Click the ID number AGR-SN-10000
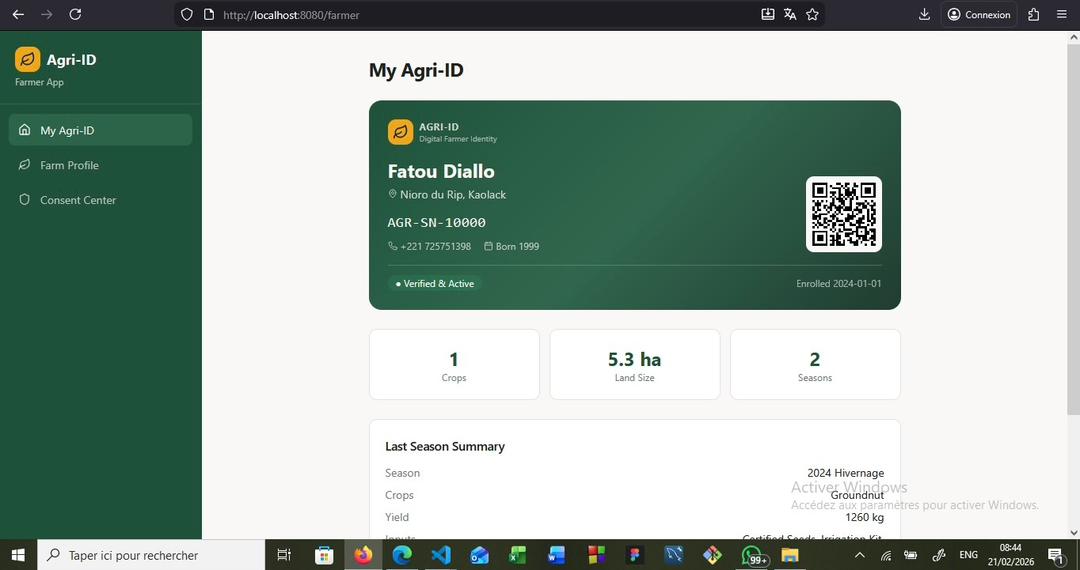The width and height of the screenshot is (1080, 570). pos(437,222)
